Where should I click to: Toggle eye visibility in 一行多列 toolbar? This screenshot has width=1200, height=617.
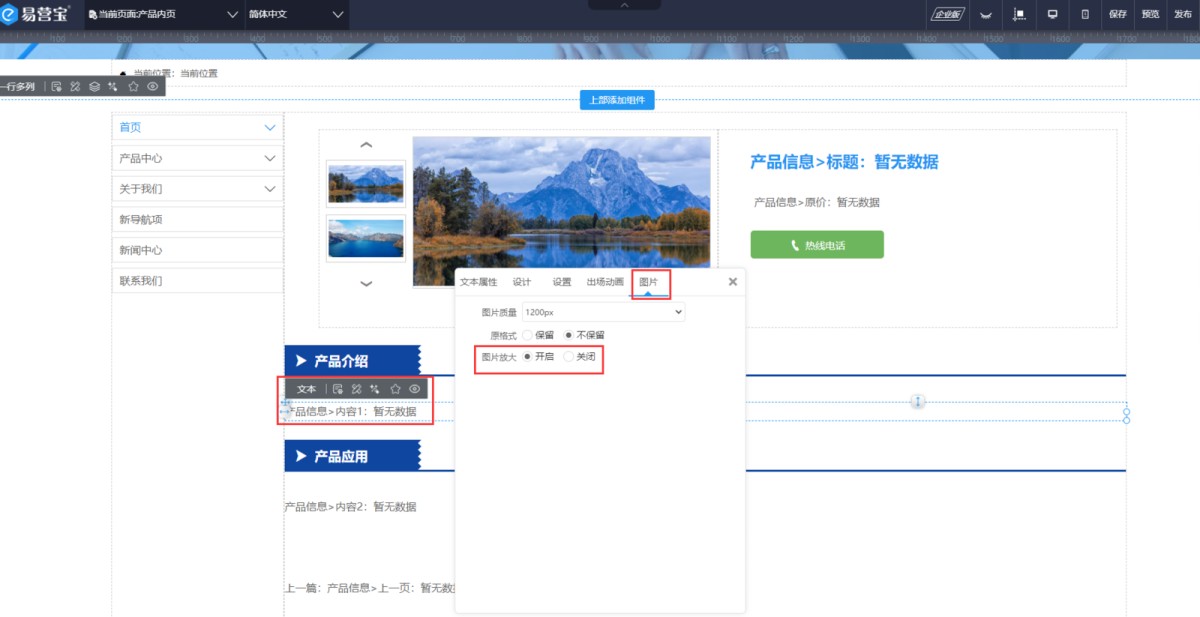153,87
